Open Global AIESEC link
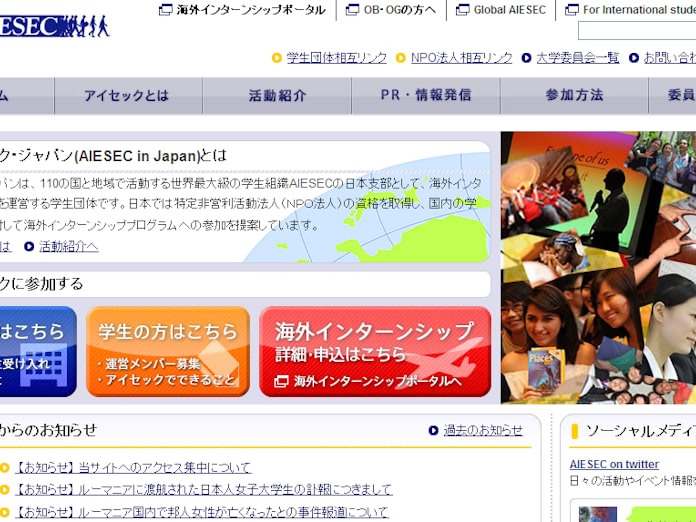This screenshot has width=696, height=522. 510,10
